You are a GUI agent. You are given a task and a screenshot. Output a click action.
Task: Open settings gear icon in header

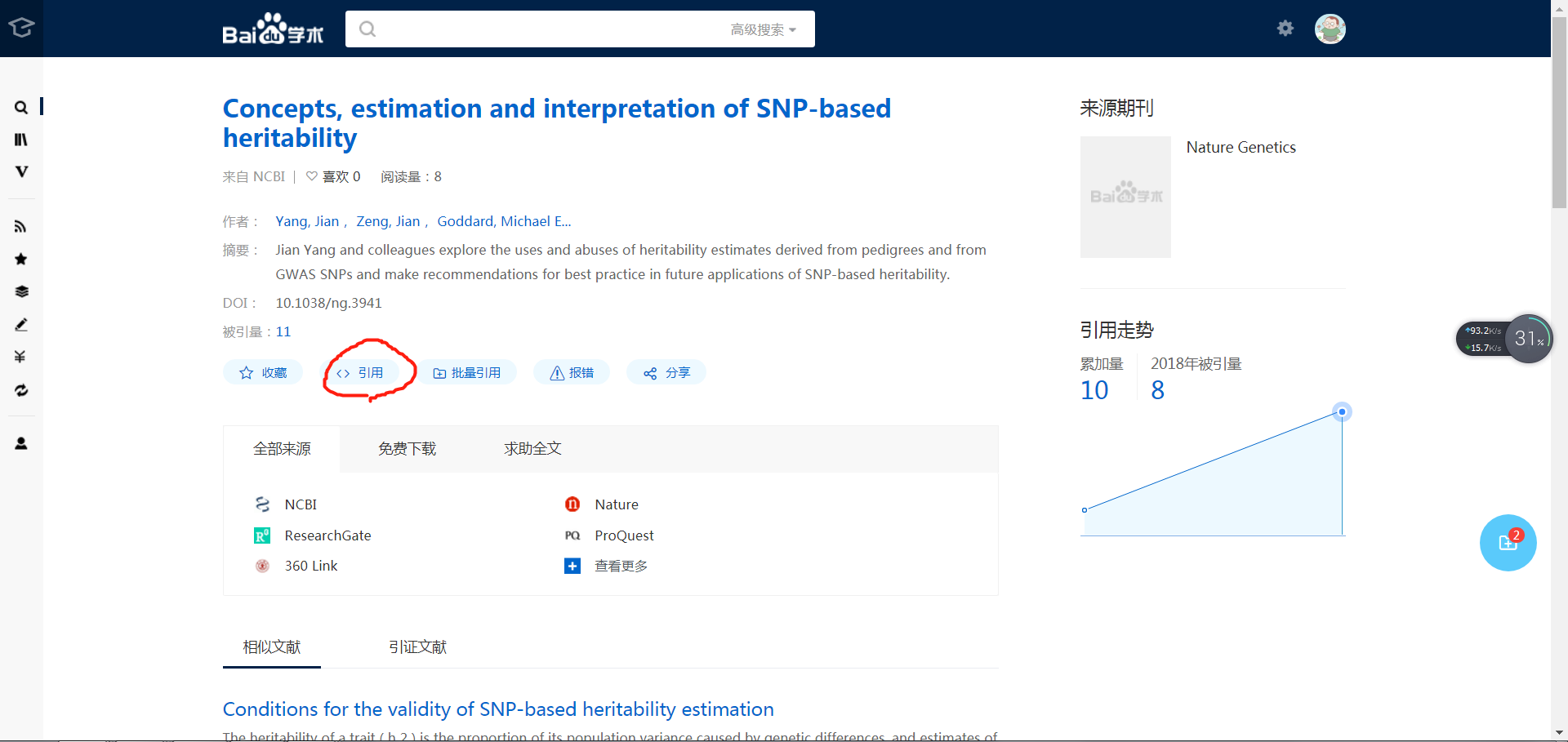1285,29
